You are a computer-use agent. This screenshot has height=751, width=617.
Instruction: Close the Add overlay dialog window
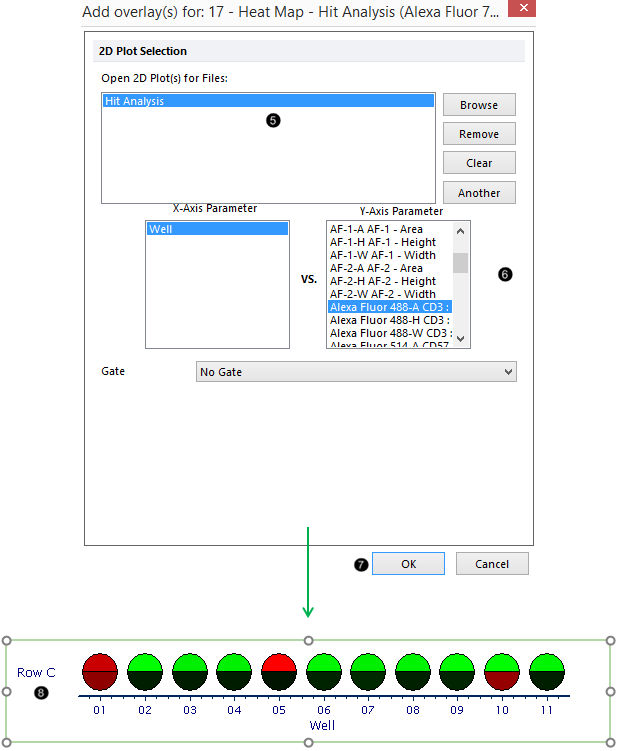pos(519,13)
